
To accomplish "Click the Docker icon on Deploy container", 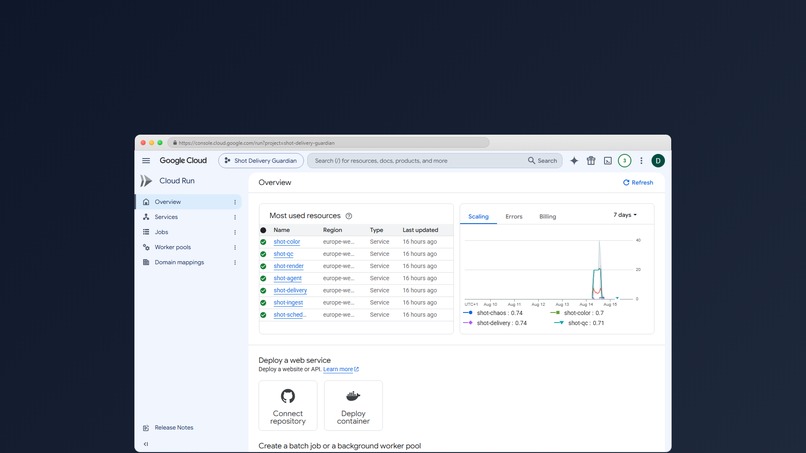I will point(353,396).
